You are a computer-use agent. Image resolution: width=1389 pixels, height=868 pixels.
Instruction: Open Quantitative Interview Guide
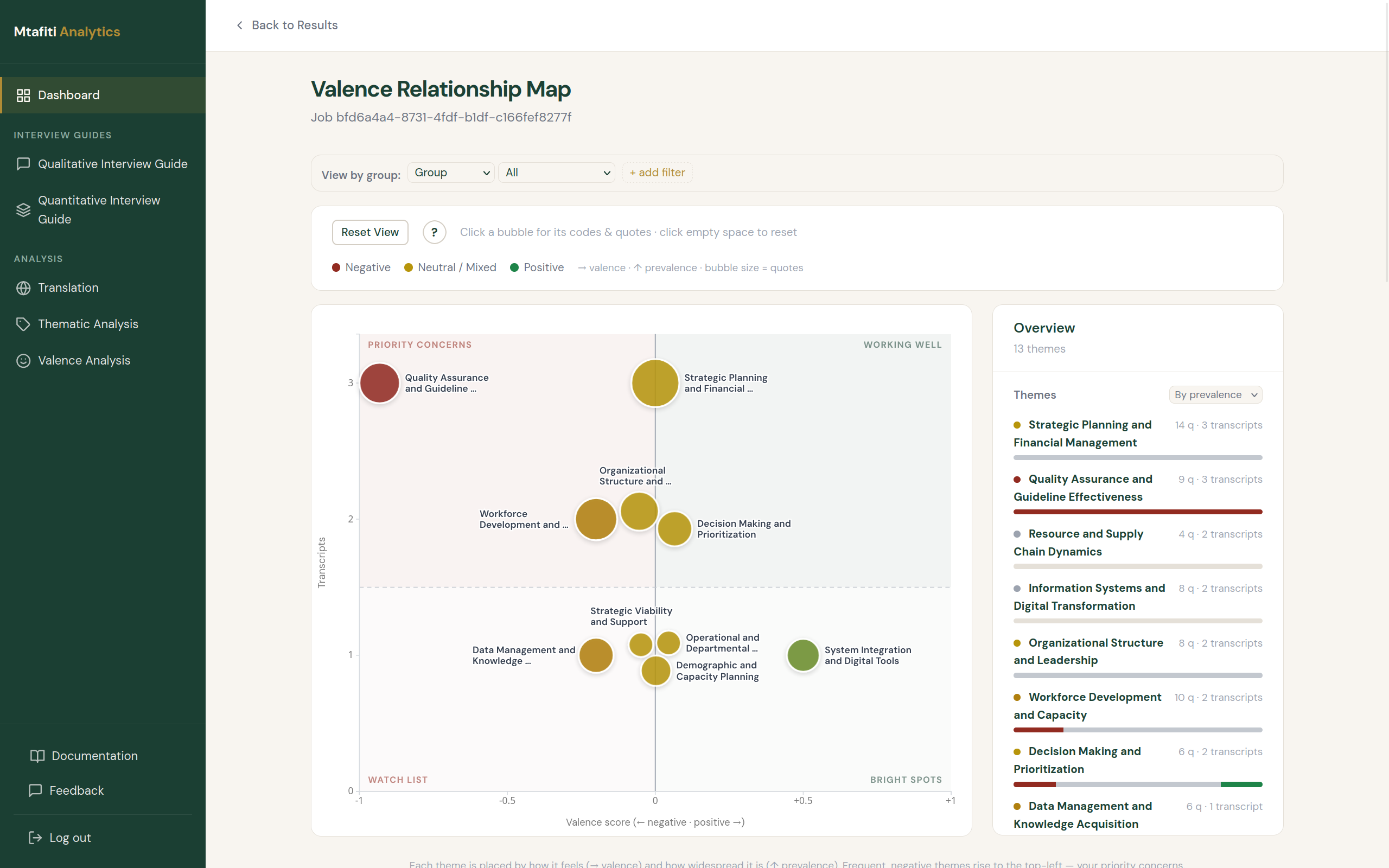[x=103, y=210]
